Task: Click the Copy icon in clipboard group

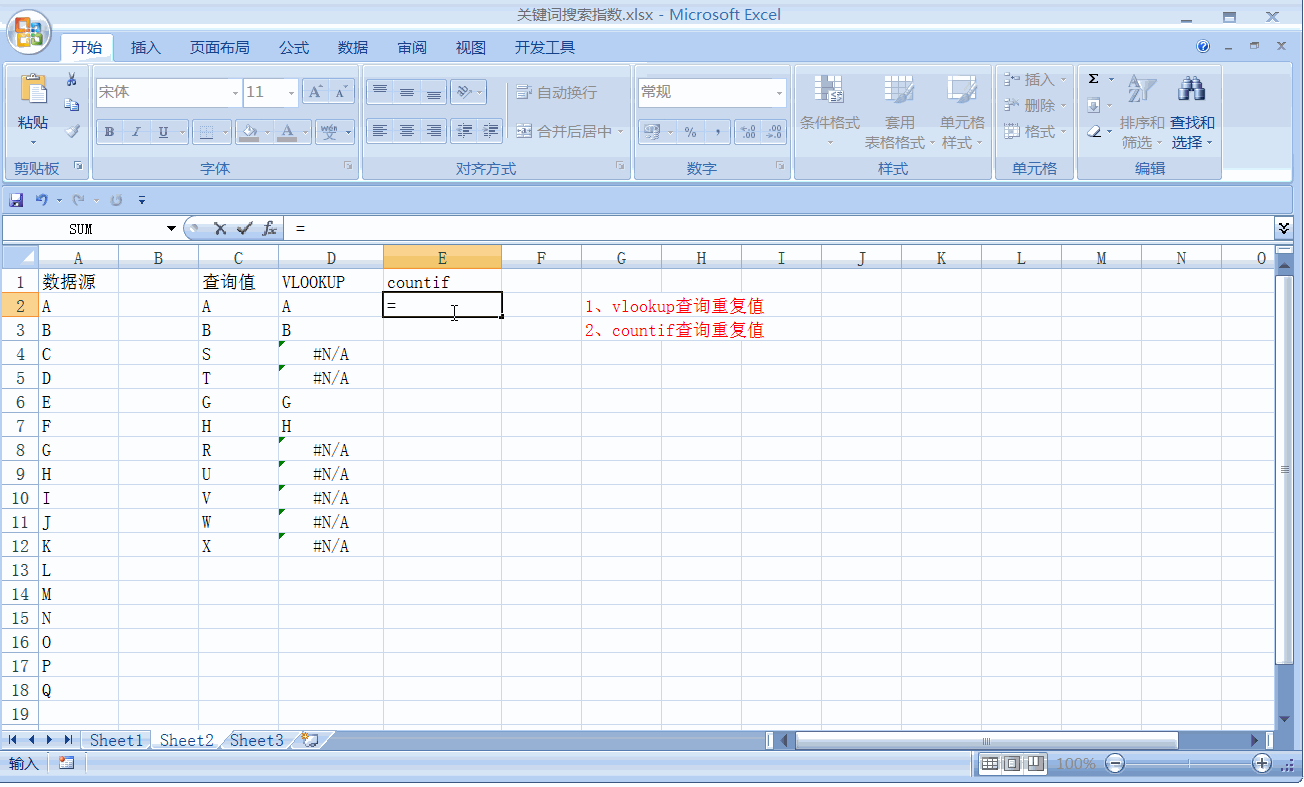Action: click(72, 105)
